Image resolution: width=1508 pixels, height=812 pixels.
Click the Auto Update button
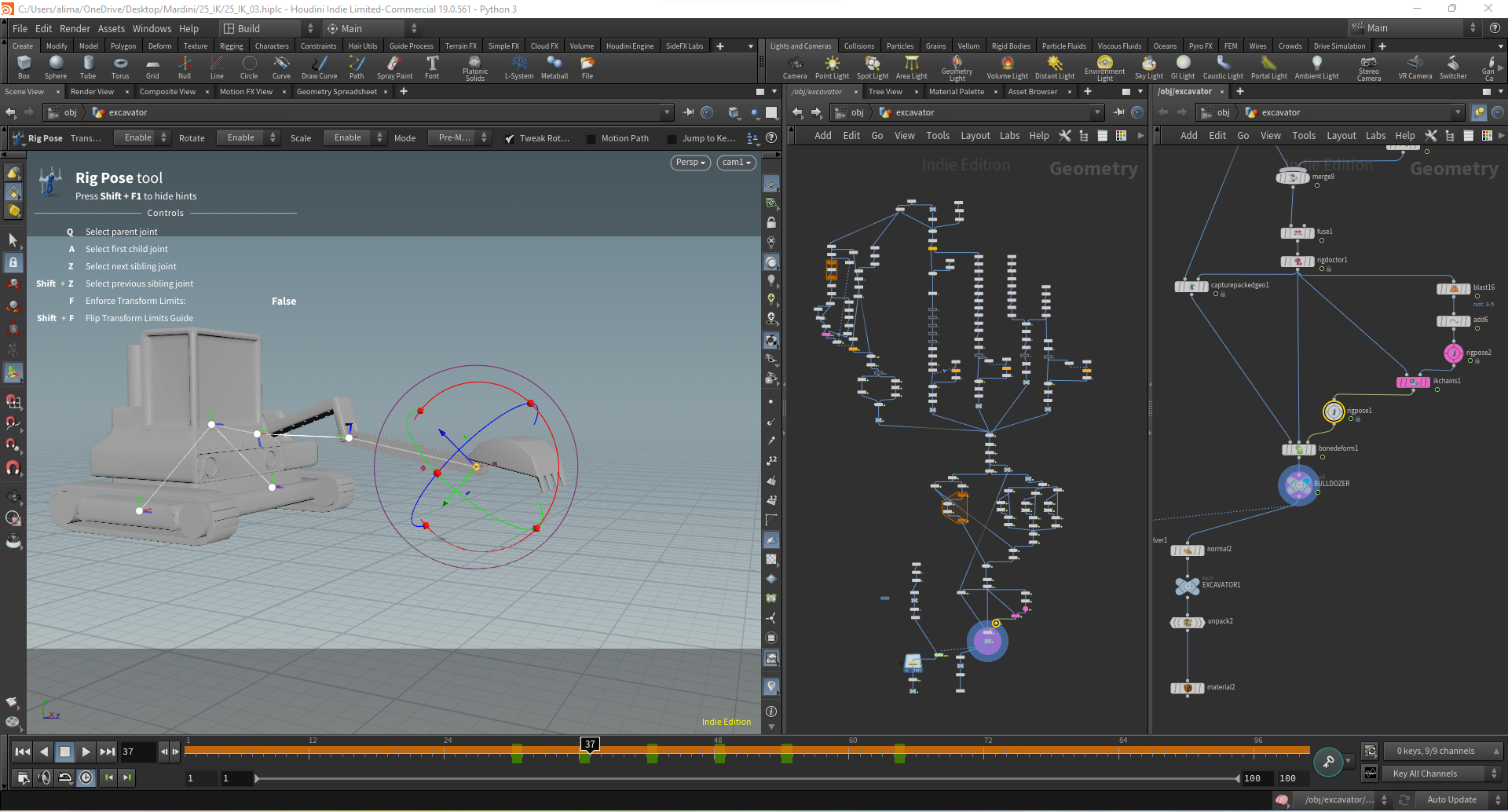pos(1451,799)
